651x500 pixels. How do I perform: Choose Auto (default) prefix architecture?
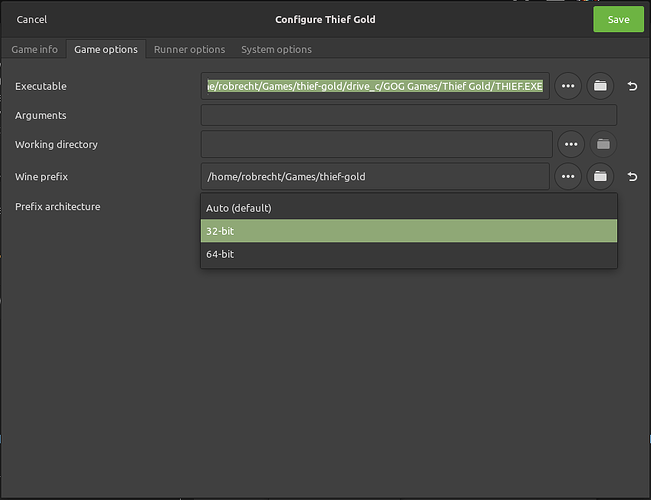409,208
